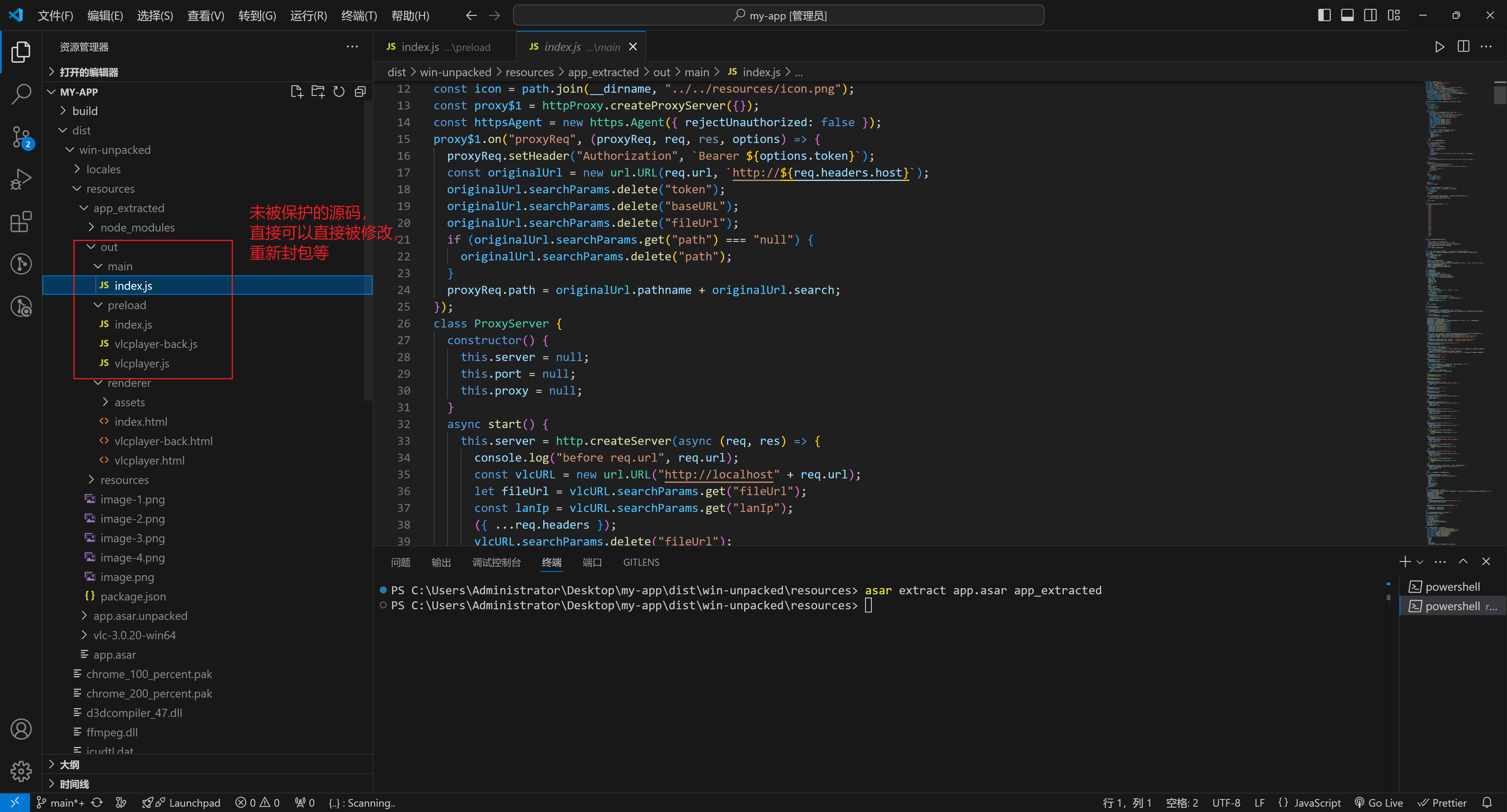Image resolution: width=1507 pixels, height=812 pixels.
Task: Refresh the Explorer file tree
Action: [x=339, y=92]
